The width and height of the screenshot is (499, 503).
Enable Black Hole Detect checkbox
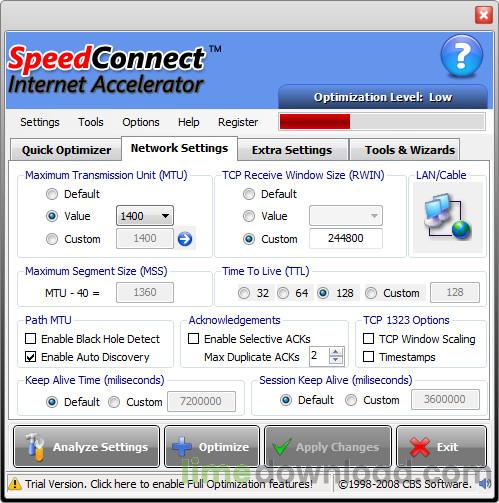(31, 339)
